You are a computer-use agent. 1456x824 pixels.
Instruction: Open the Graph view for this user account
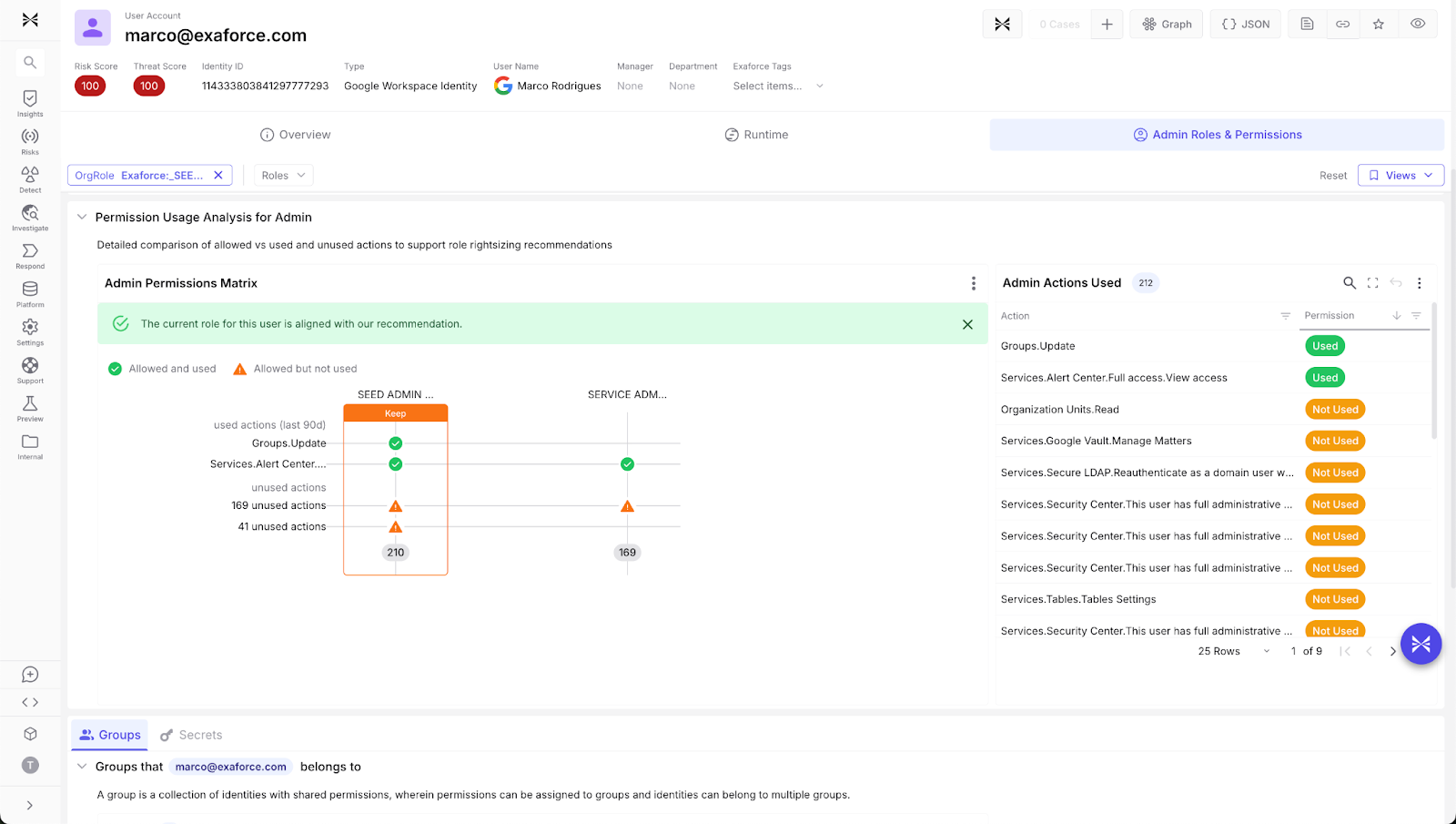(x=1166, y=24)
